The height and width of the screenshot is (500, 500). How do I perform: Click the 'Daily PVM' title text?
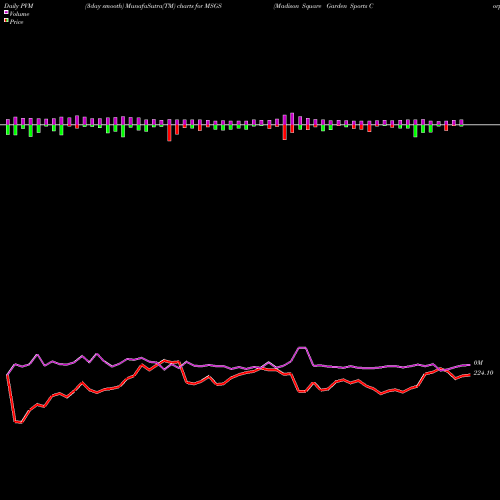pyautogui.click(x=19, y=6)
